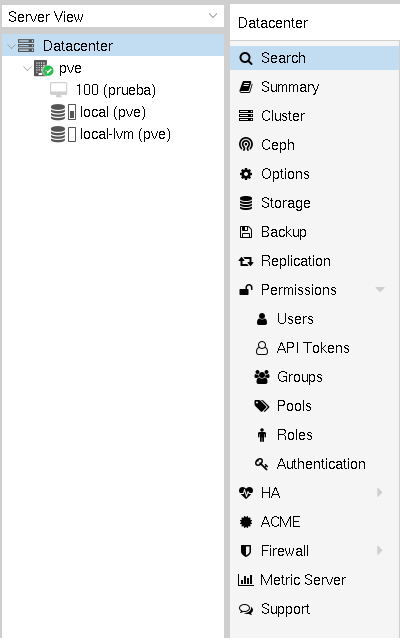Collapse the pve node in tree
This screenshot has width=400, height=638.
click(27, 68)
